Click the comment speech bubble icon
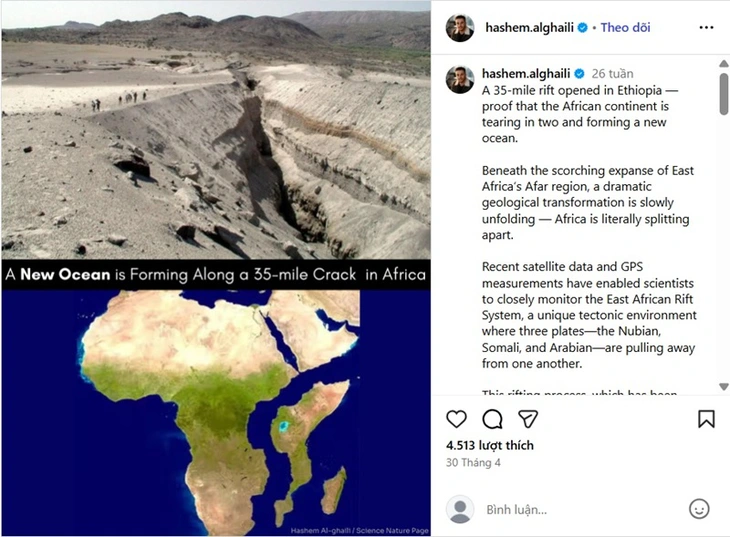Image resolution: width=730 pixels, height=537 pixels. point(492,419)
